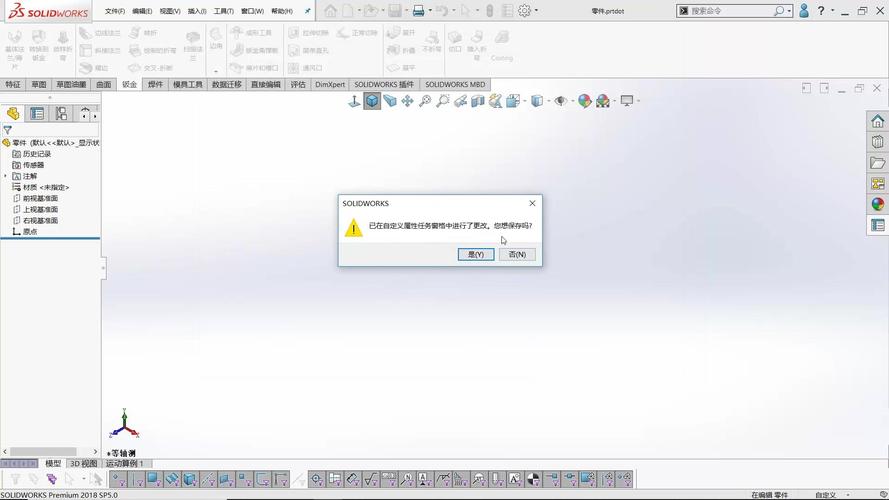Image resolution: width=889 pixels, height=500 pixels.
Task: Open the Options gear icon
Action: click(524, 11)
